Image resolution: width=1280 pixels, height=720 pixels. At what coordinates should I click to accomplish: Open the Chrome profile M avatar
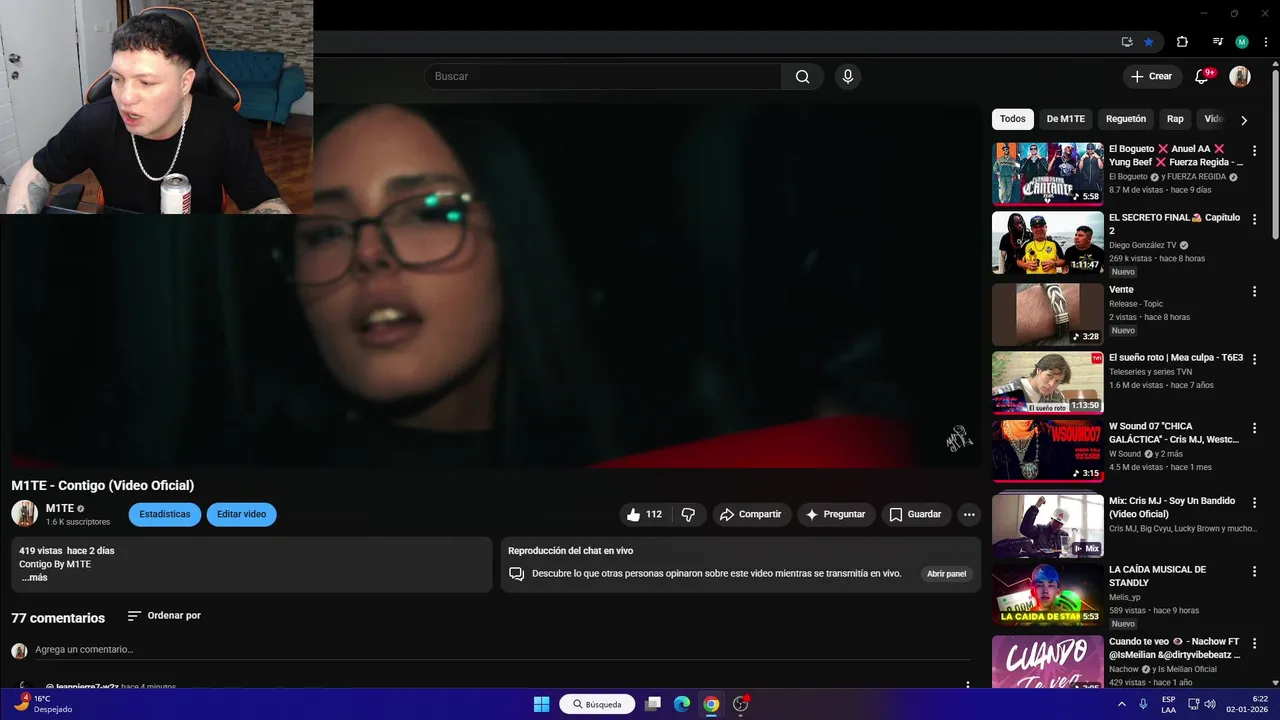(x=1242, y=42)
